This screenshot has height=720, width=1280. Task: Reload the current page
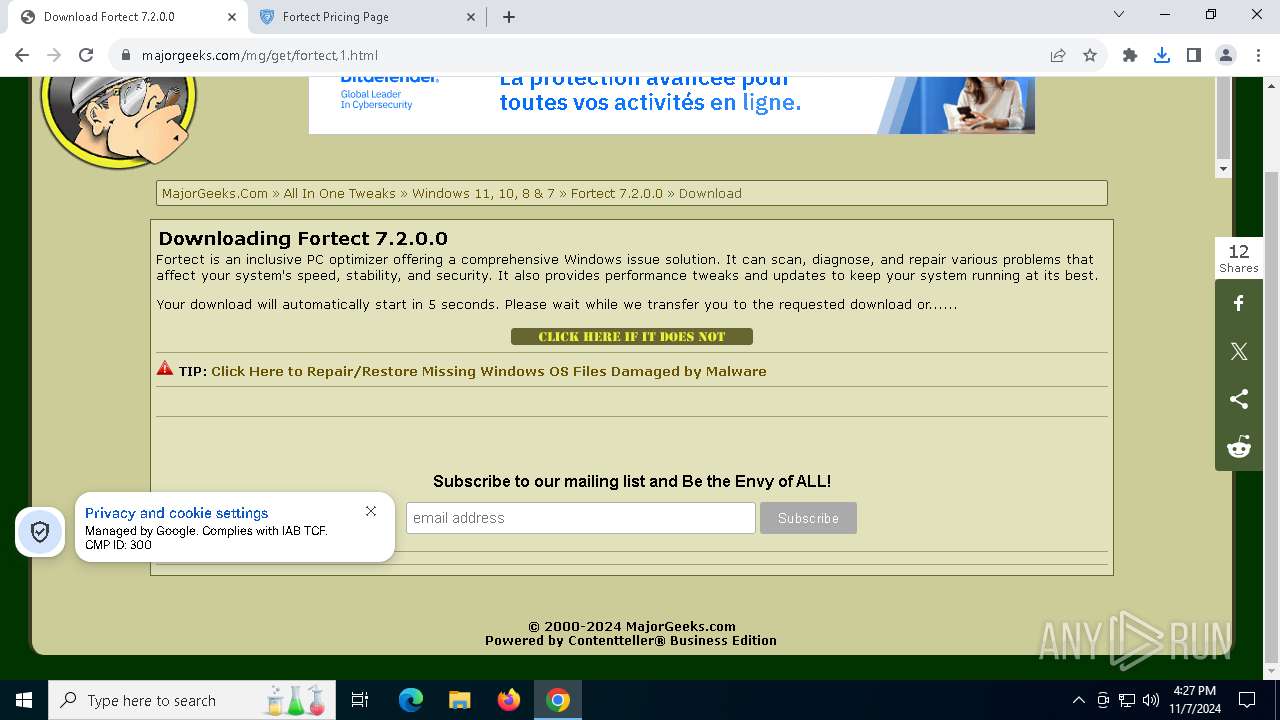[86, 55]
